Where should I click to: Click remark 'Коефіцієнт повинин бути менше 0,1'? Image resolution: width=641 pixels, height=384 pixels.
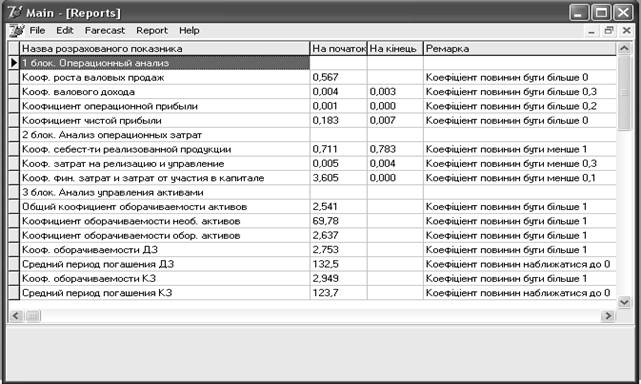coord(520,178)
